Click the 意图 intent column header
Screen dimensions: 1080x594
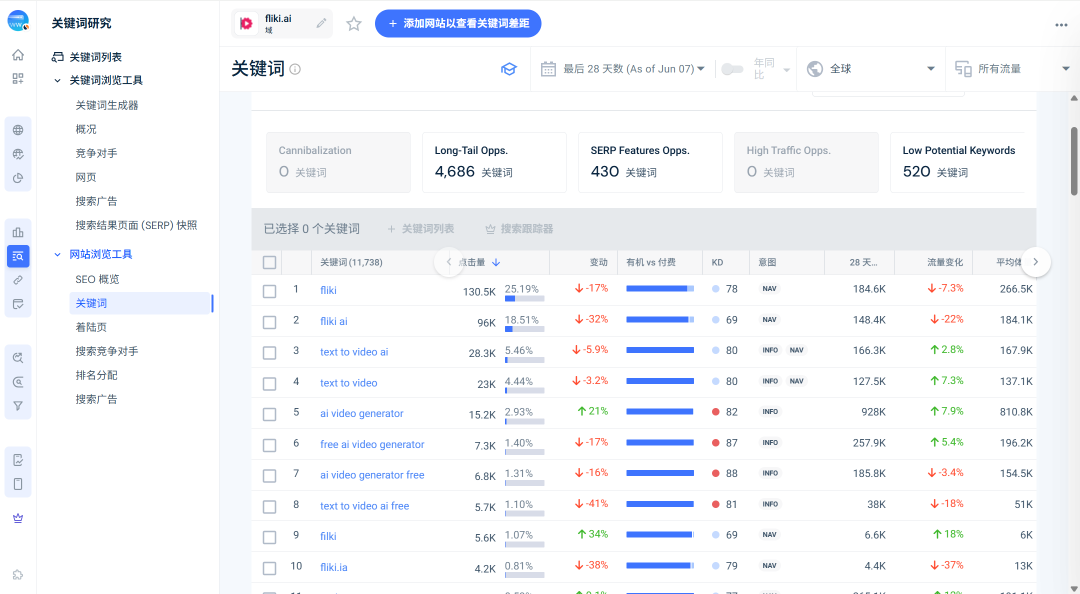tap(767, 263)
